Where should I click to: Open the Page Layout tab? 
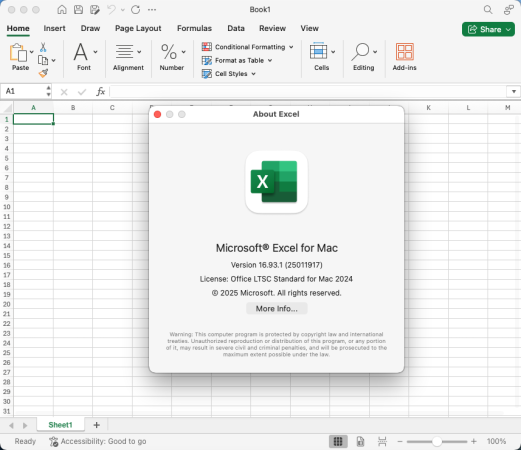pos(138,28)
